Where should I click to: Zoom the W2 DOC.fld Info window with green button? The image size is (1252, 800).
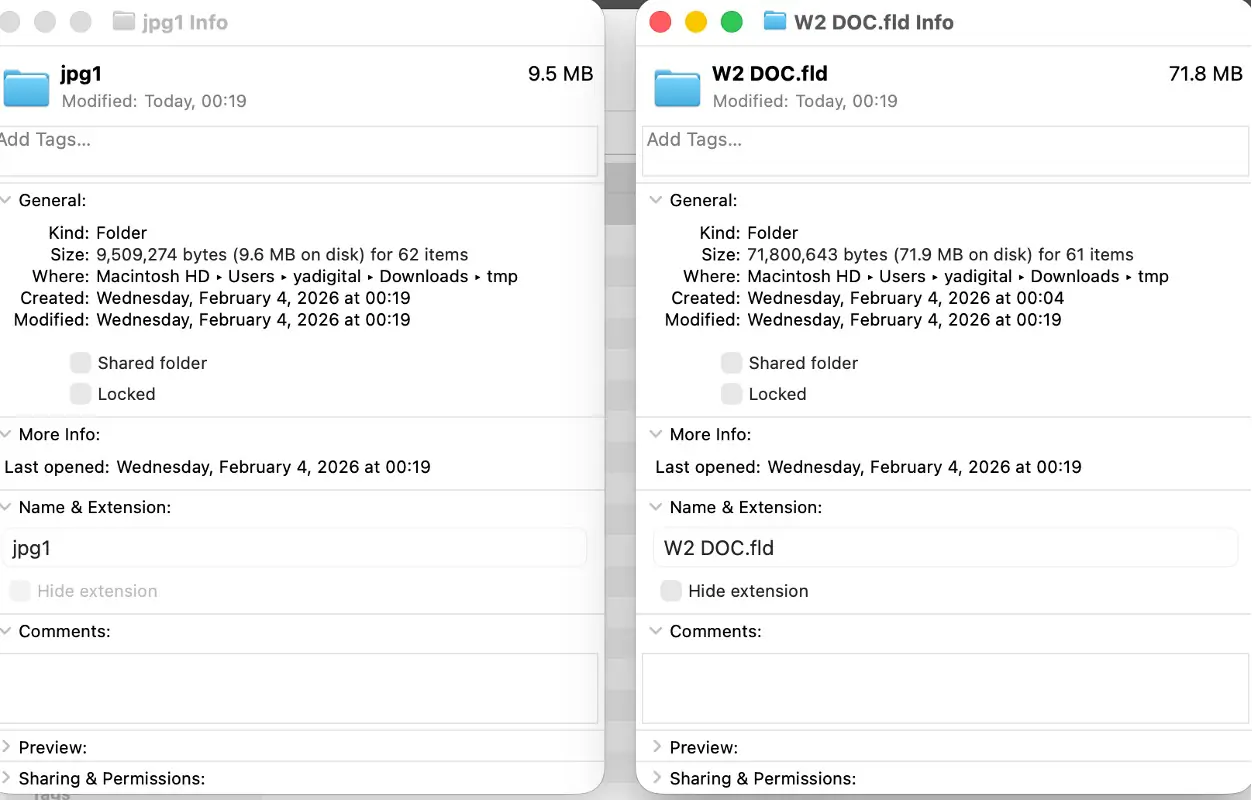tap(732, 21)
